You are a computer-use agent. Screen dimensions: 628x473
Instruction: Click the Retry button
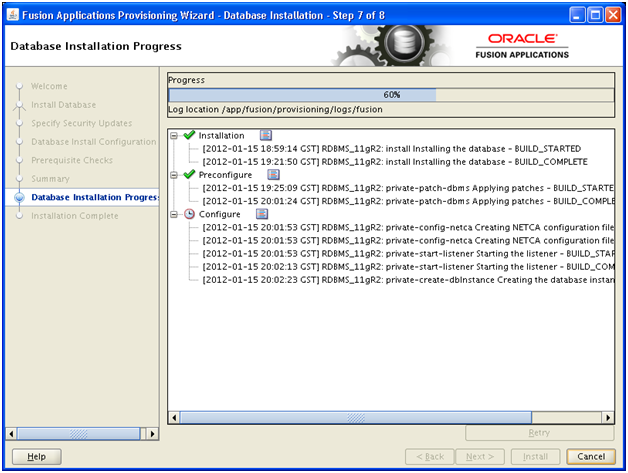pyautogui.click(x=539, y=433)
